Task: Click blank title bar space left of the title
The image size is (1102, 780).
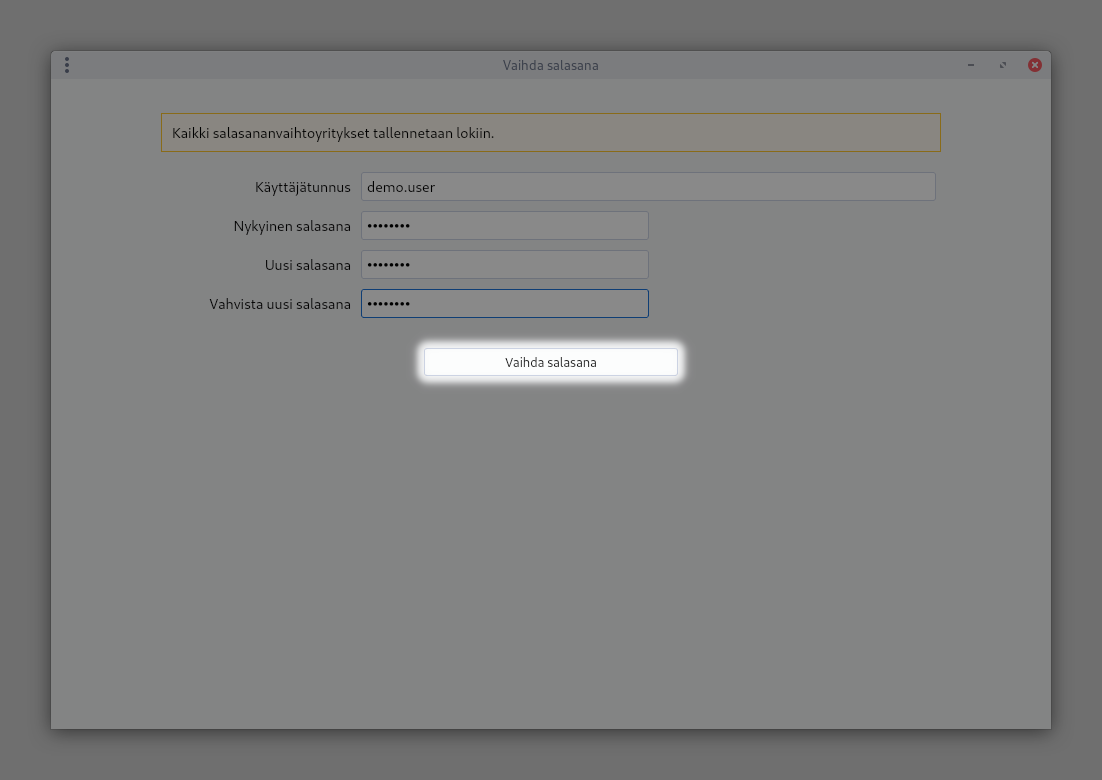Action: 280,65
